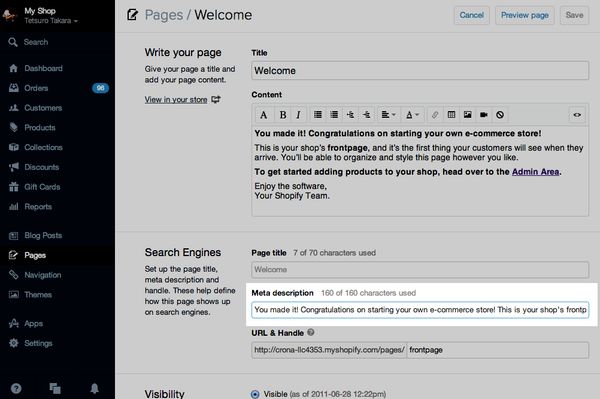The height and width of the screenshot is (399, 600).
Task: Open the text color dropdown
Action: (412, 115)
